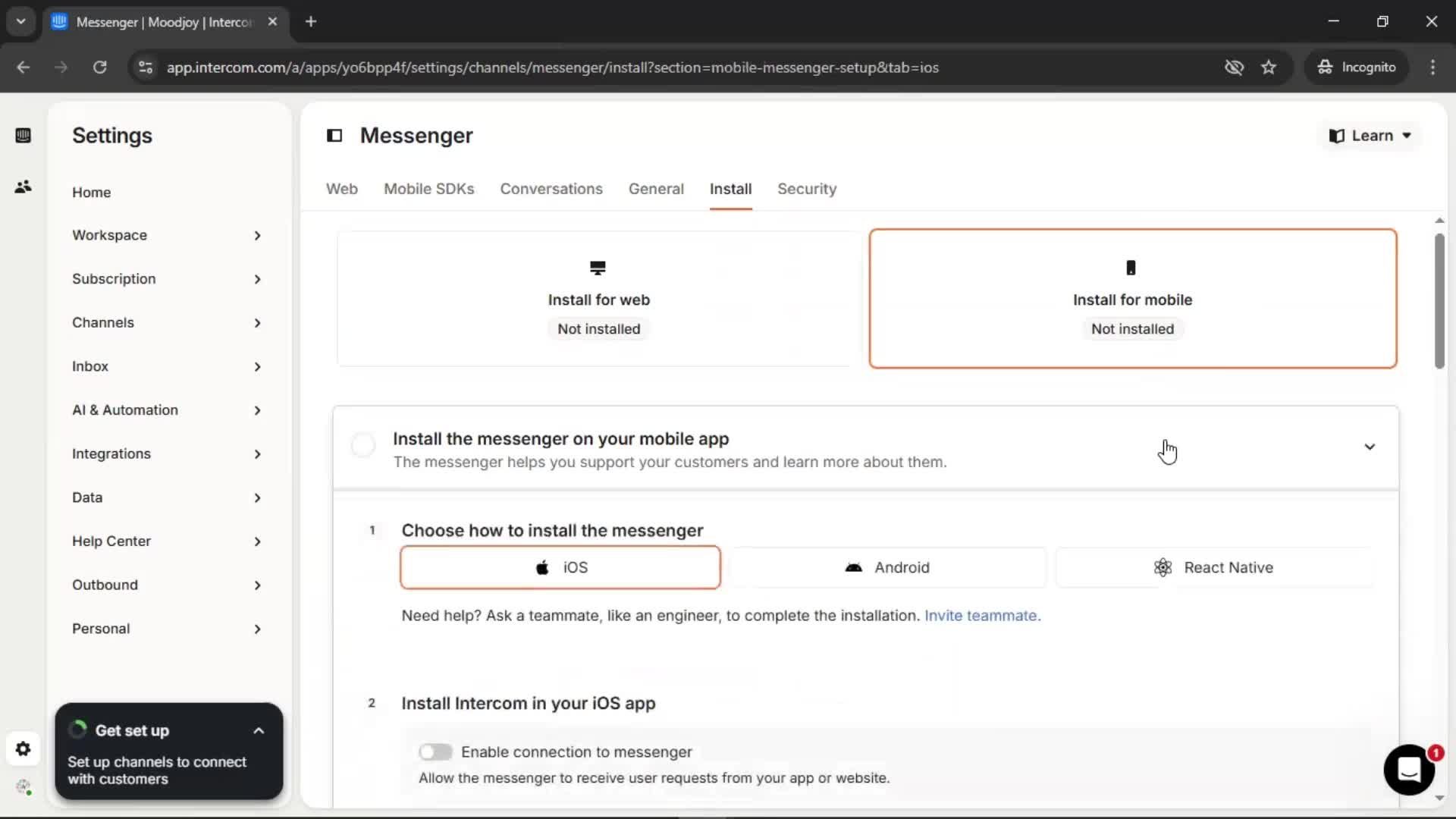Click the site information icon in address bar

click(145, 67)
